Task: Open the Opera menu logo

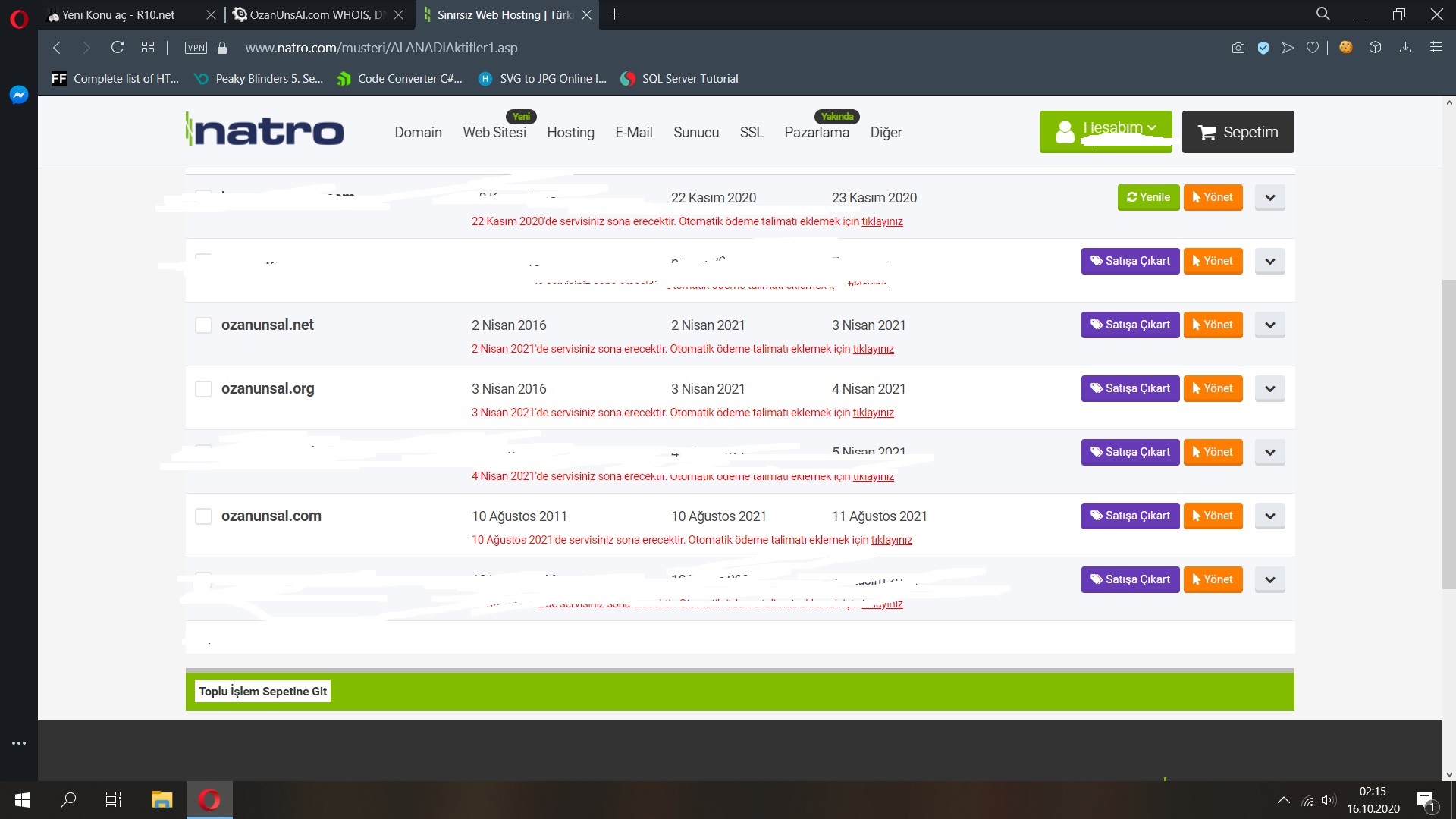Action: click(x=19, y=18)
